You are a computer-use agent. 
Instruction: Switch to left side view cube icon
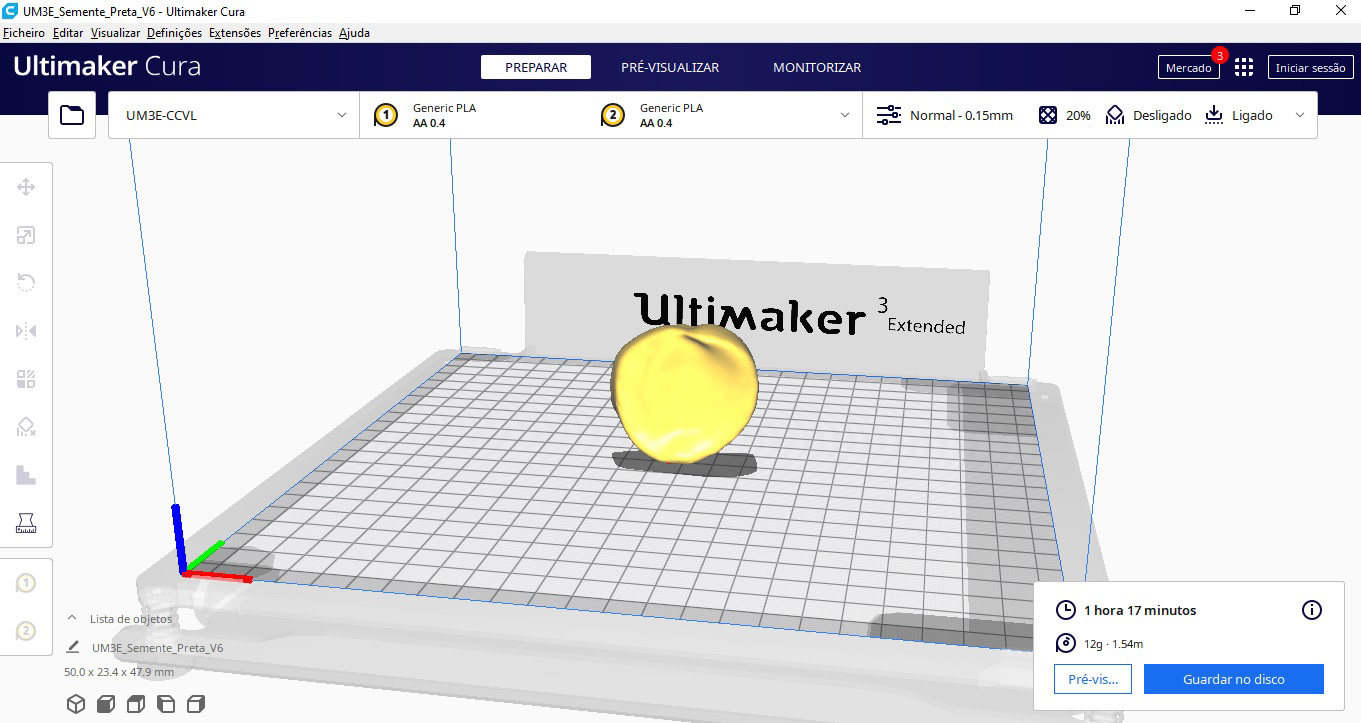pyautogui.click(x=166, y=704)
